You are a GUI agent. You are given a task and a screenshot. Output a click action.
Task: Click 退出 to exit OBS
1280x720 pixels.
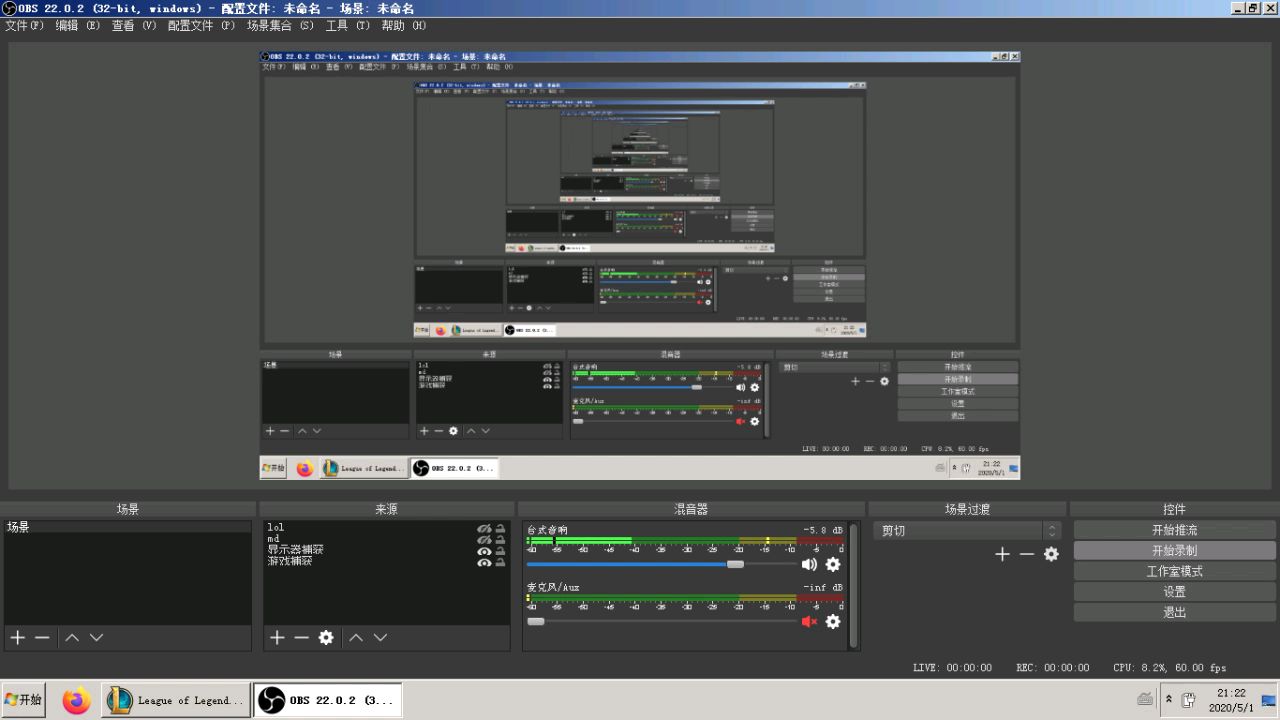coord(1175,612)
